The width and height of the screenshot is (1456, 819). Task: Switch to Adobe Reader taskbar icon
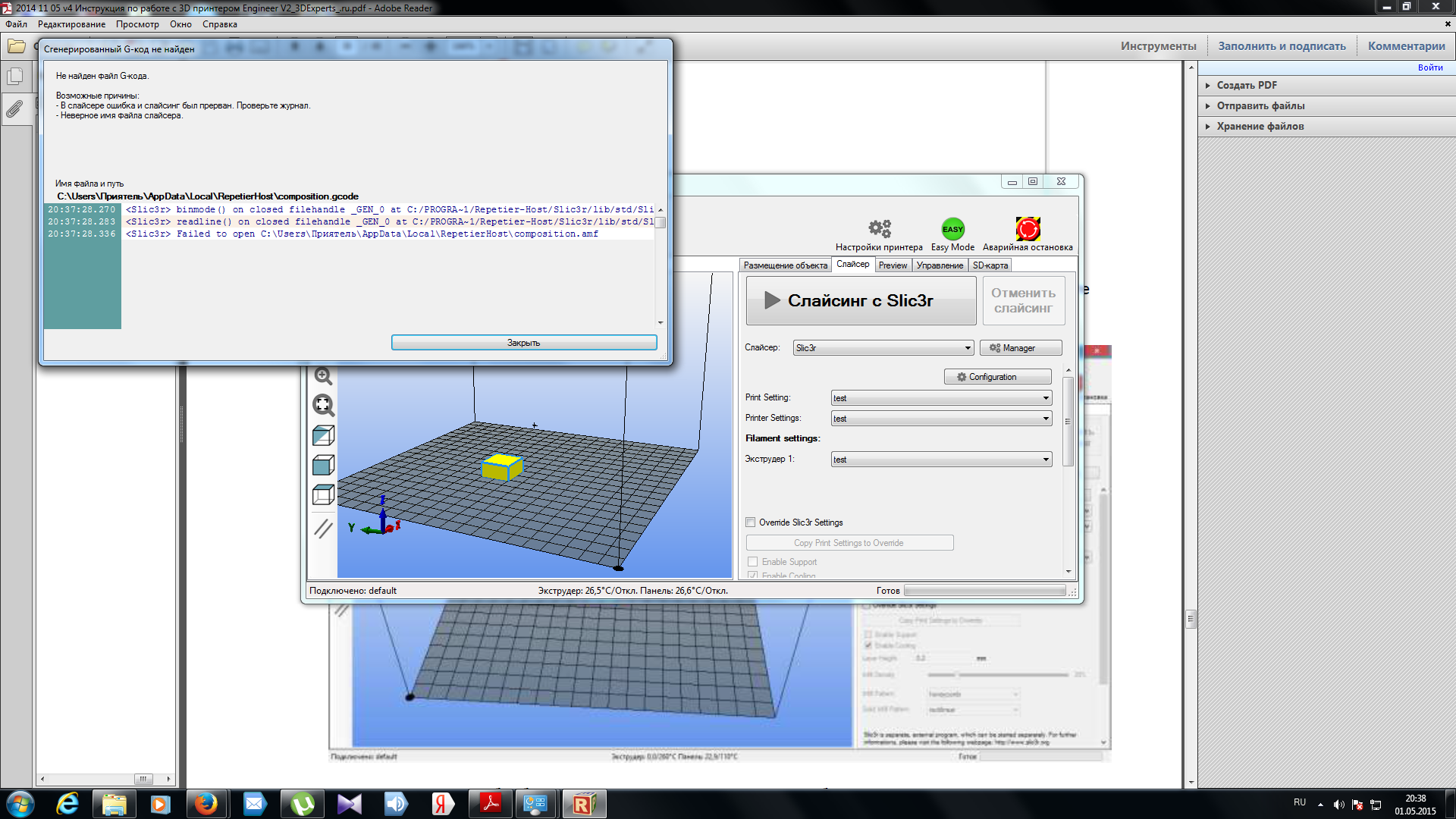491,804
